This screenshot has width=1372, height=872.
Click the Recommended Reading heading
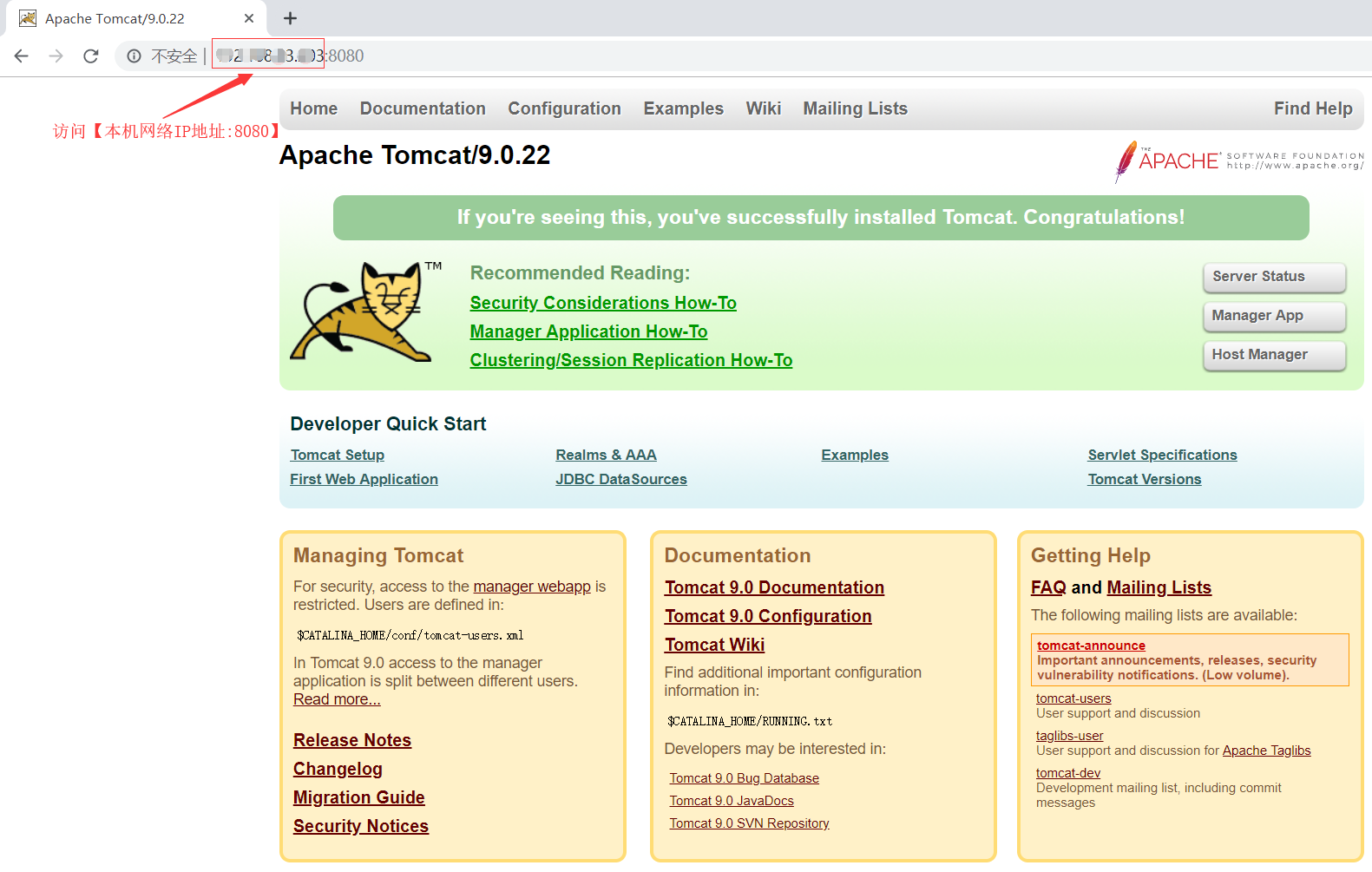click(x=580, y=272)
